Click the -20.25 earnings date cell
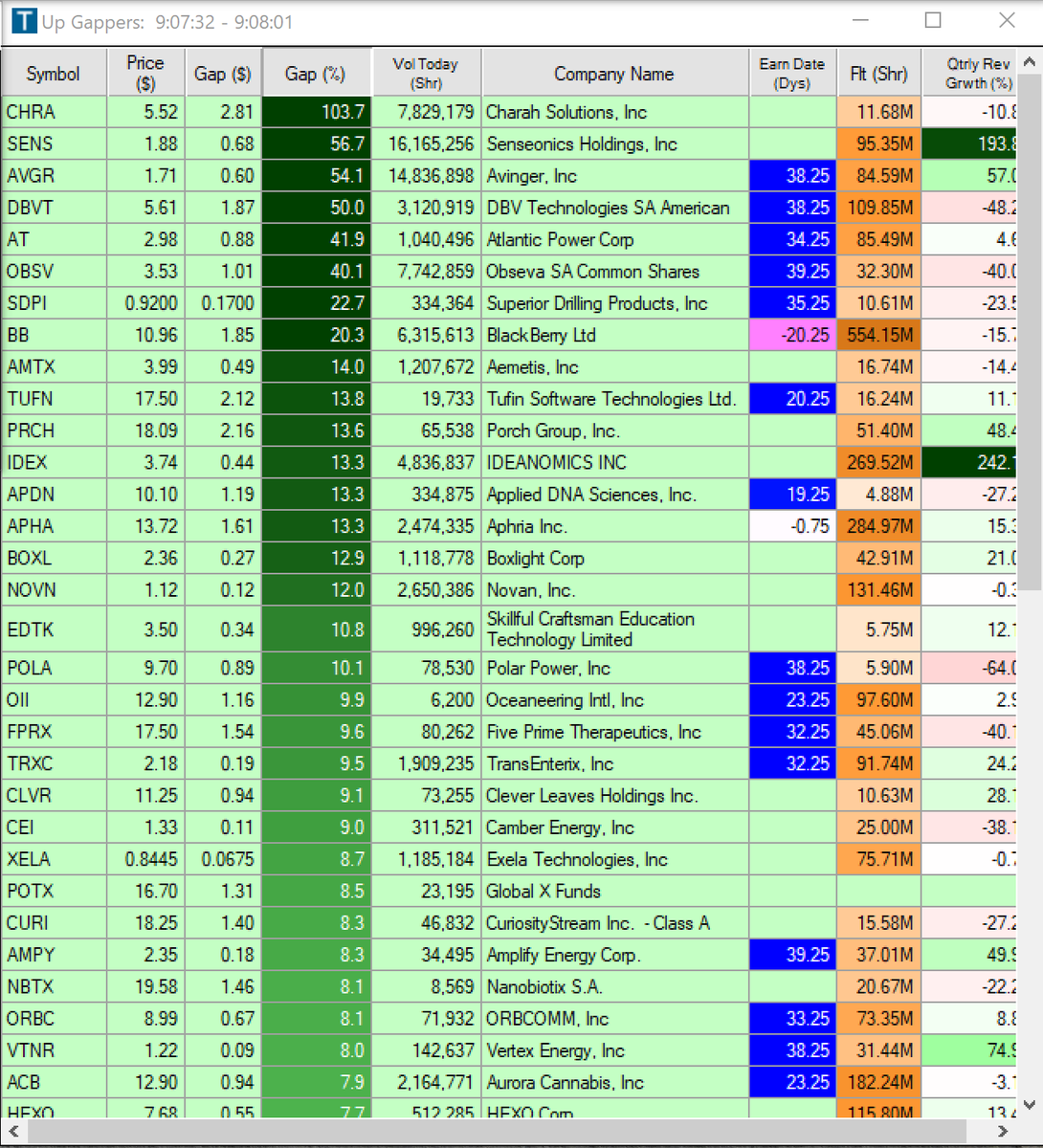 792,335
